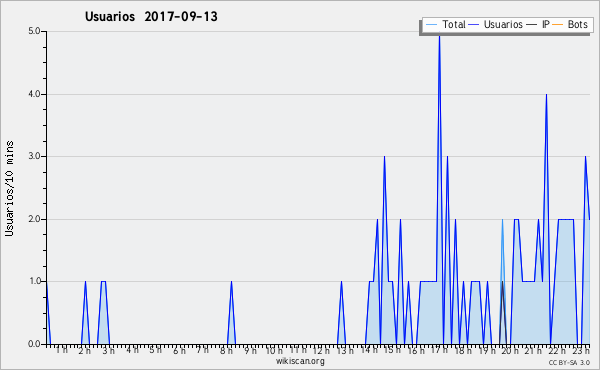The image size is (600, 370).
Task: Click the 3.0 y-axis value
Action: click(x=34, y=156)
